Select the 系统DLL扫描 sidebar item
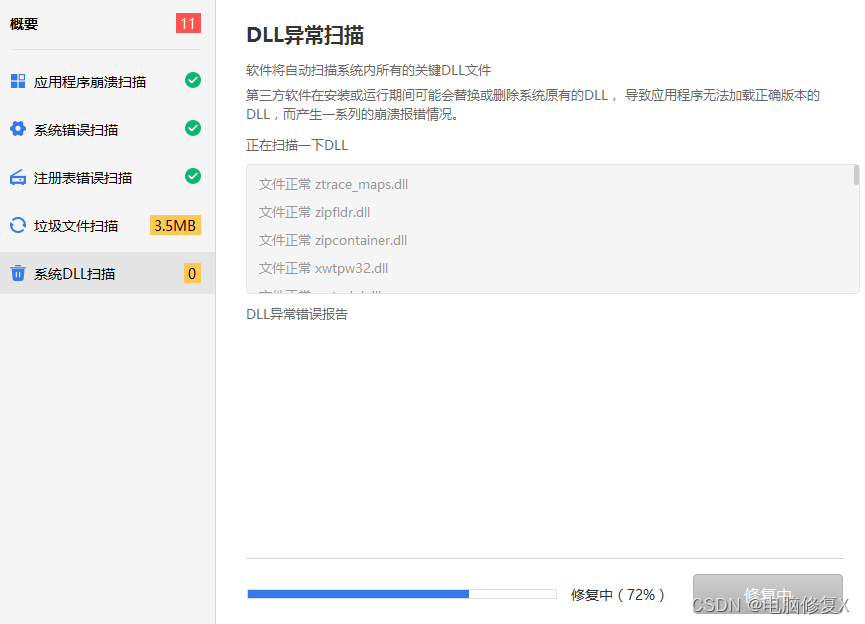865x624 pixels. tap(108, 273)
